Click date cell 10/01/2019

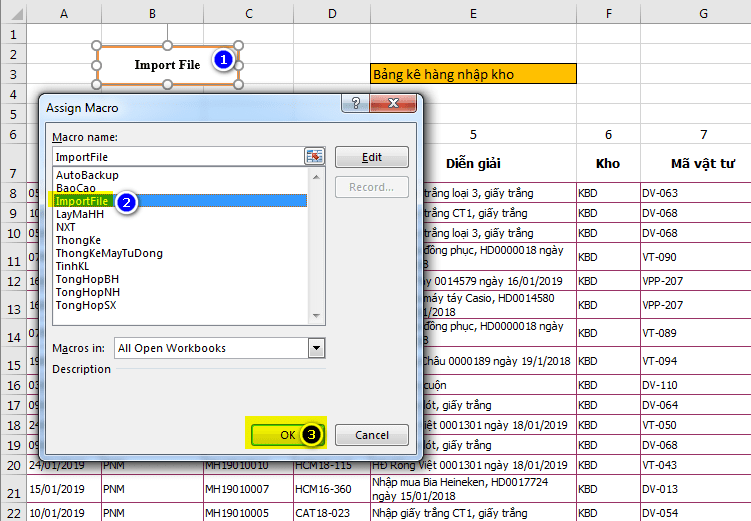(64, 513)
